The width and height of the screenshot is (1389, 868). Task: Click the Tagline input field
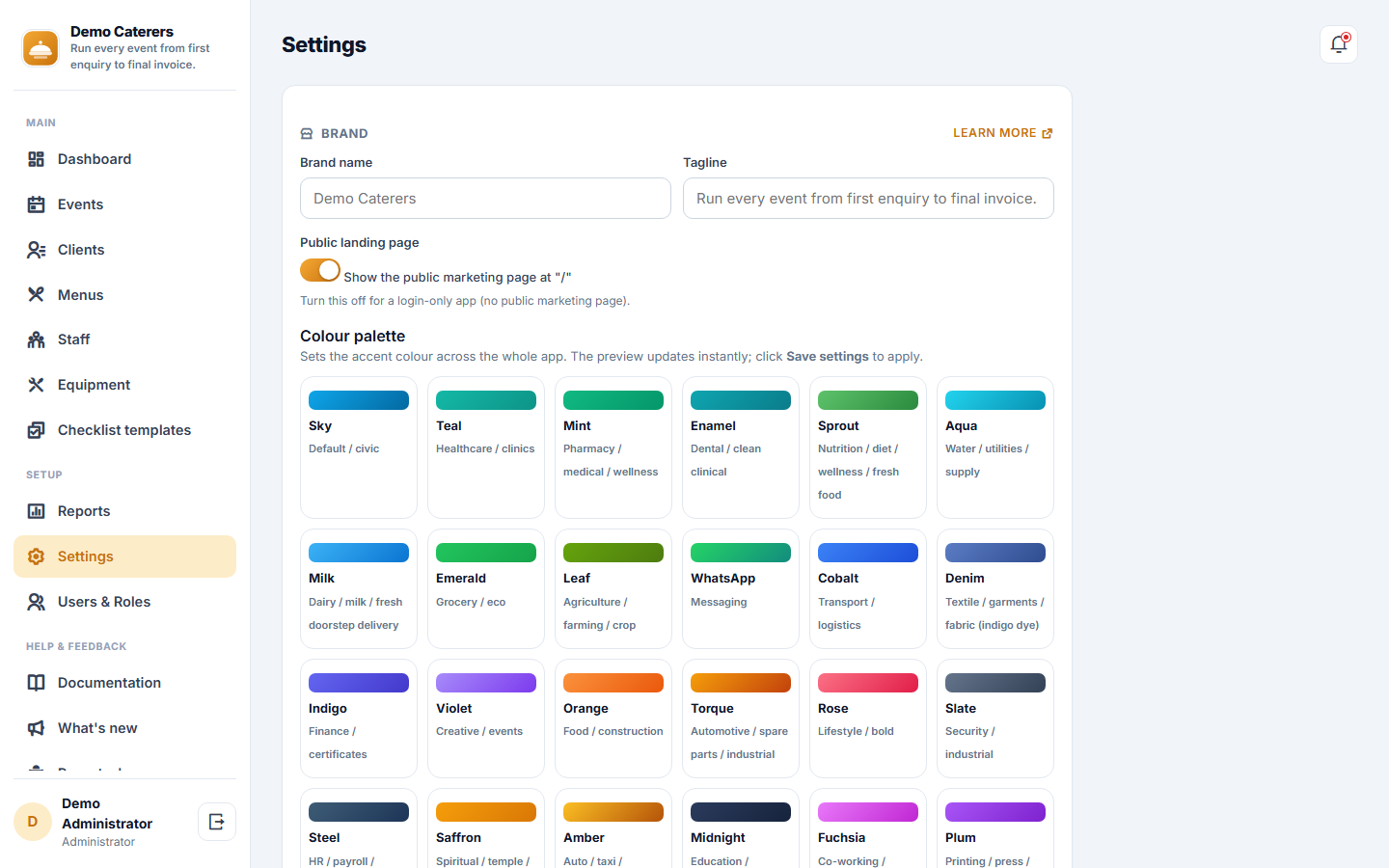tap(868, 199)
